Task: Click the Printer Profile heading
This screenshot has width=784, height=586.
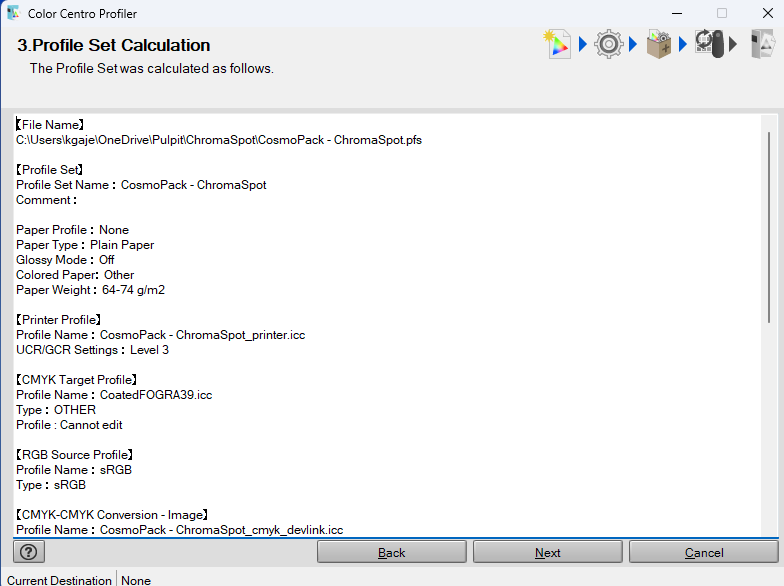Action: click(58, 320)
